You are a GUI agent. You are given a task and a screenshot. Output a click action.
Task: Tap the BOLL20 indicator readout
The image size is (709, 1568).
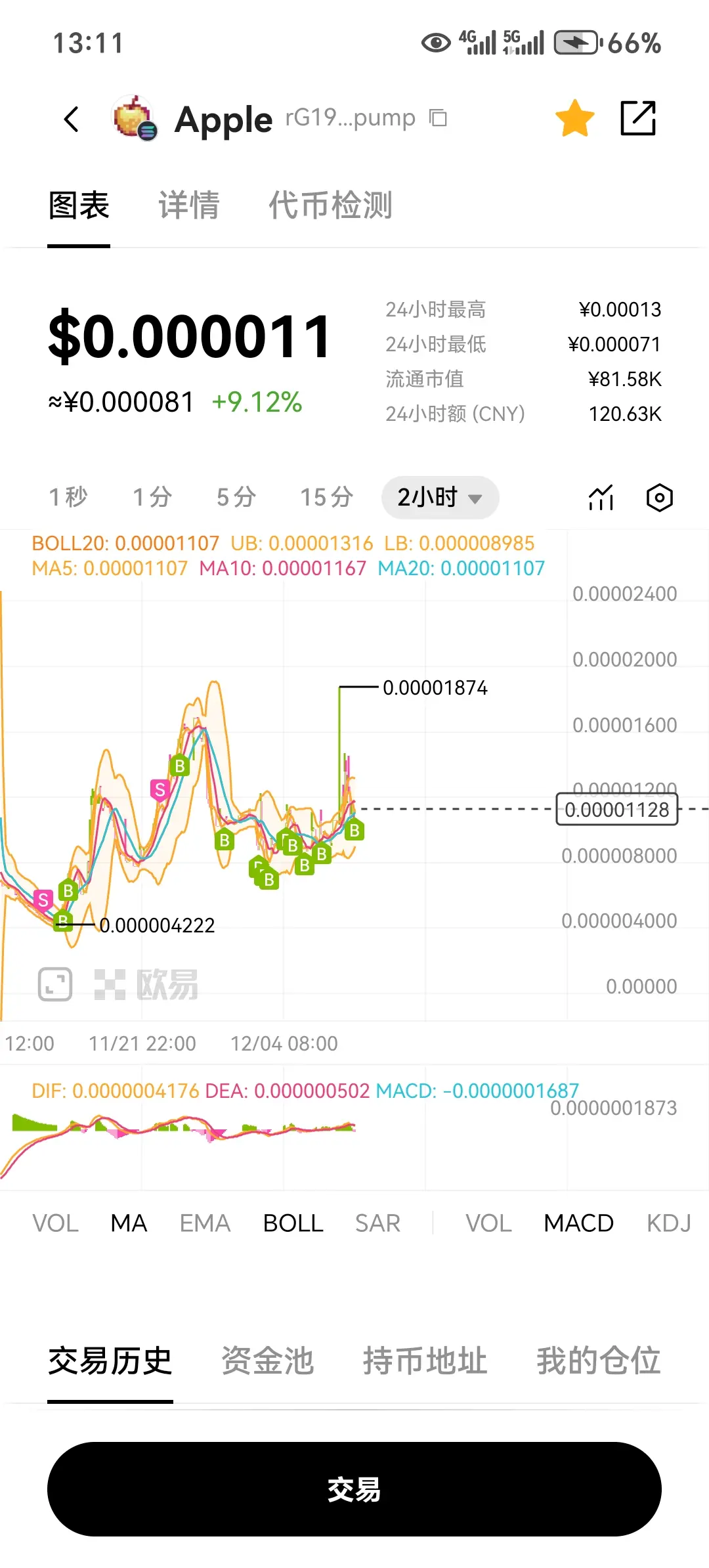[x=125, y=543]
